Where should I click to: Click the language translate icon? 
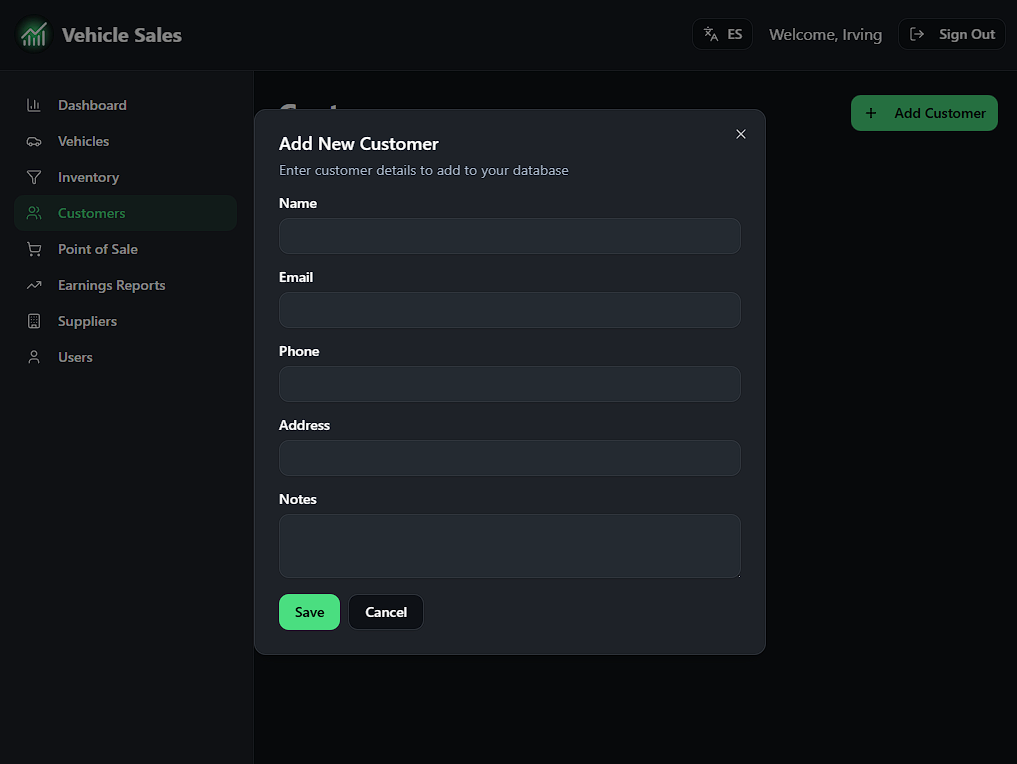[711, 34]
